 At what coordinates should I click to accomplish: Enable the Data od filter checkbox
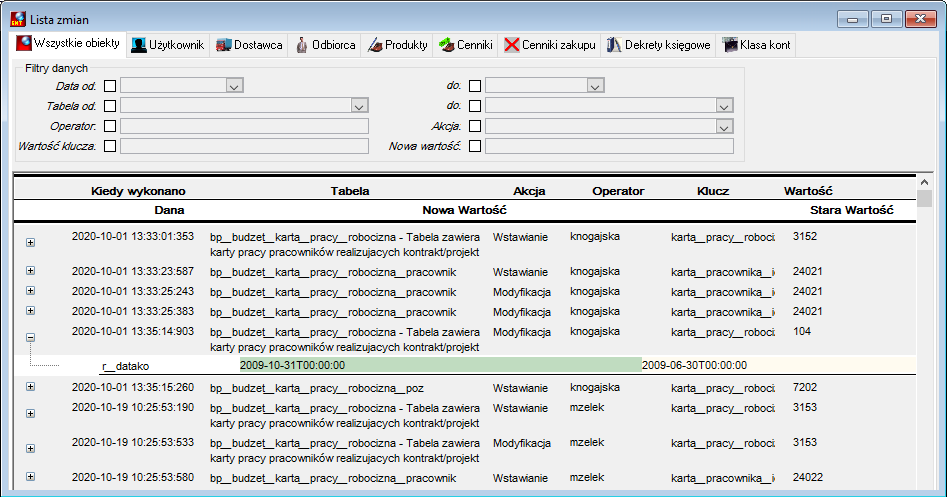tap(110, 86)
